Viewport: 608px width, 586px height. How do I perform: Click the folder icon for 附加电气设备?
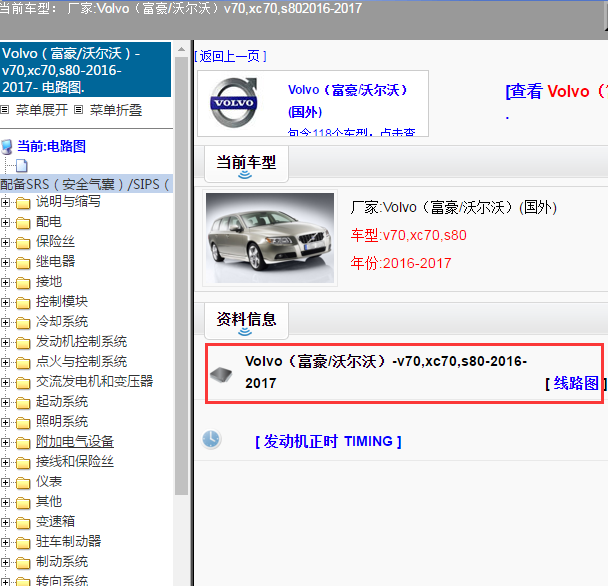(x=23, y=443)
